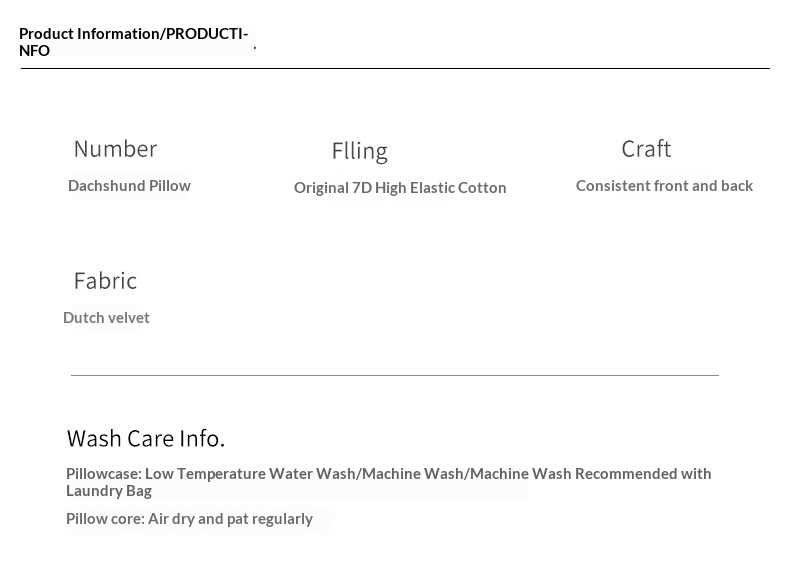This screenshot has height=579, width=790.
Task: Select the Craft heading
Action: point(646,149)
